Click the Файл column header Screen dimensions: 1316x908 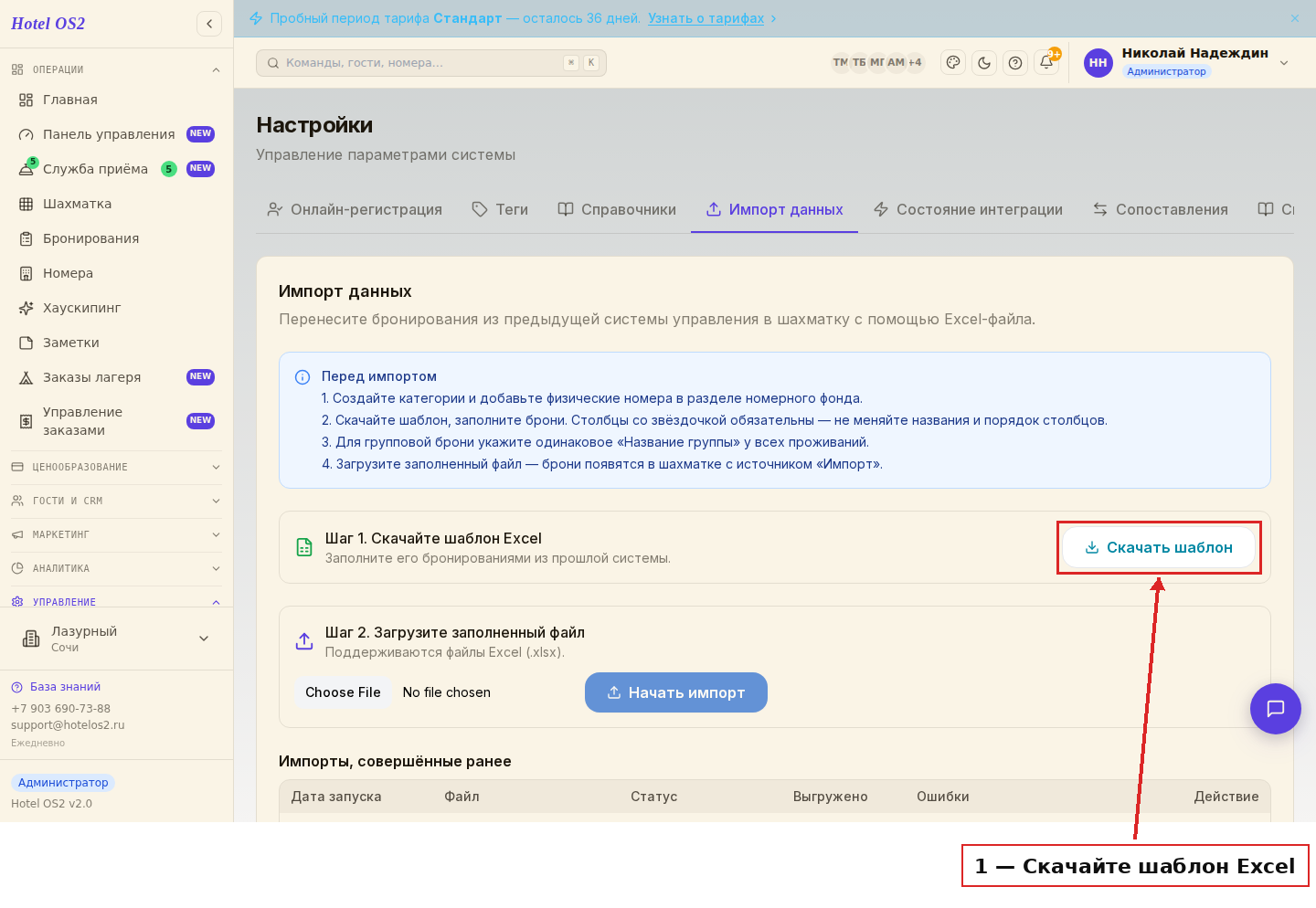(462, 797)
